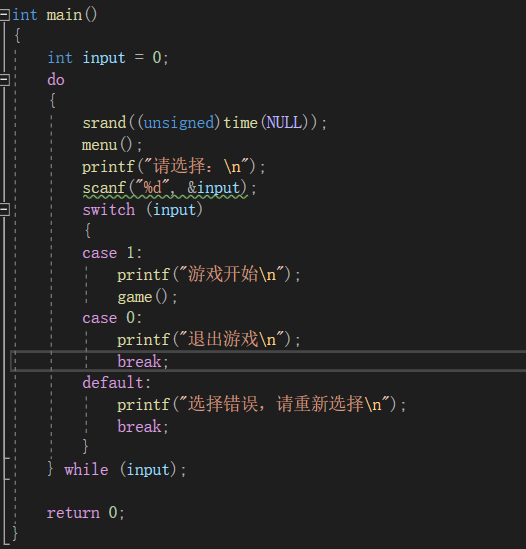Click the printf "退出游戏\n" line
Viewport: 526px width, 549px height.
209,340
